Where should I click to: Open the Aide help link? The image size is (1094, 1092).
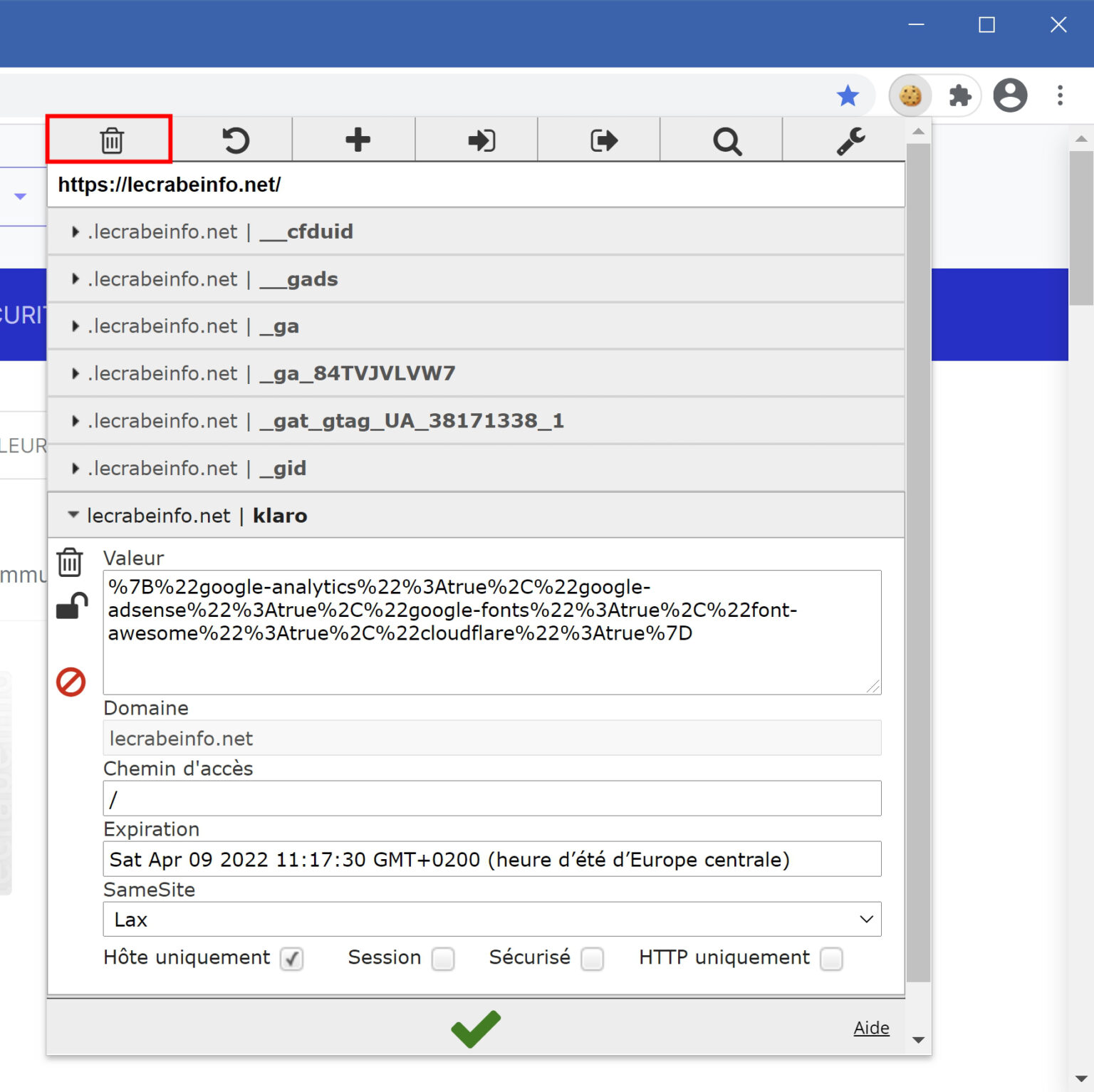pyautogui.click(x=871, y=1027)
